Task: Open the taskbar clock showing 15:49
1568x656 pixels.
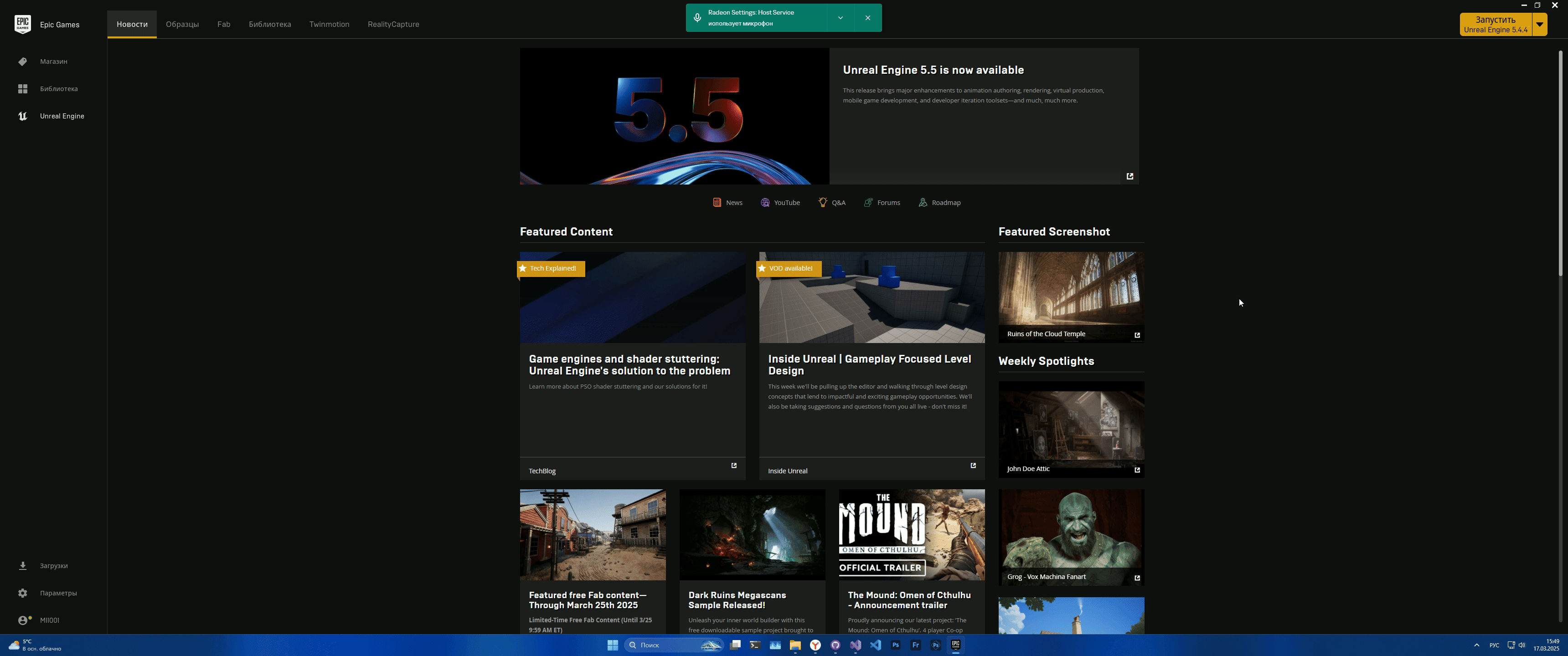Action: coord(1546,645)
